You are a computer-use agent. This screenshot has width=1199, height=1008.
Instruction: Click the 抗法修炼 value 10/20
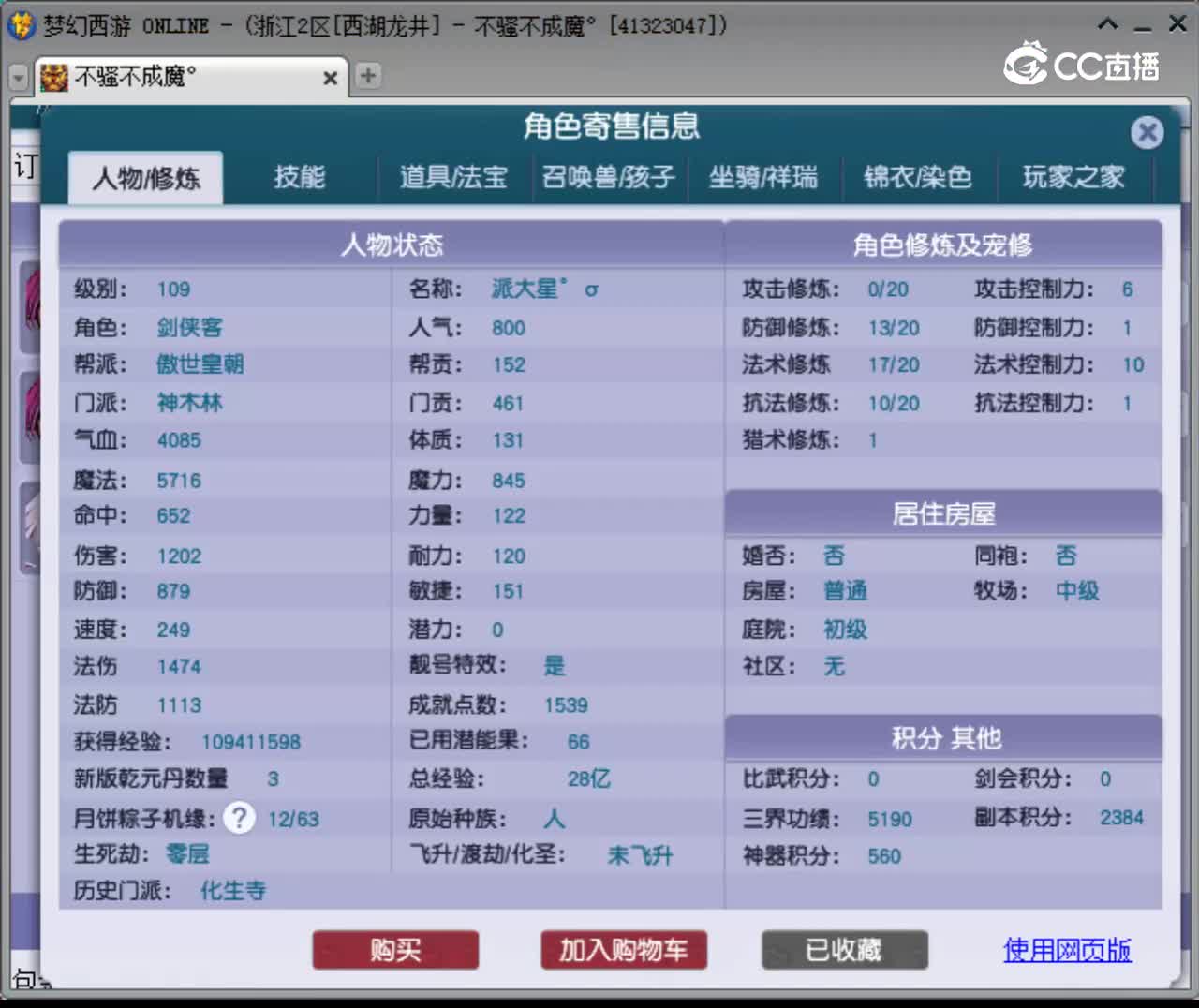894,404
